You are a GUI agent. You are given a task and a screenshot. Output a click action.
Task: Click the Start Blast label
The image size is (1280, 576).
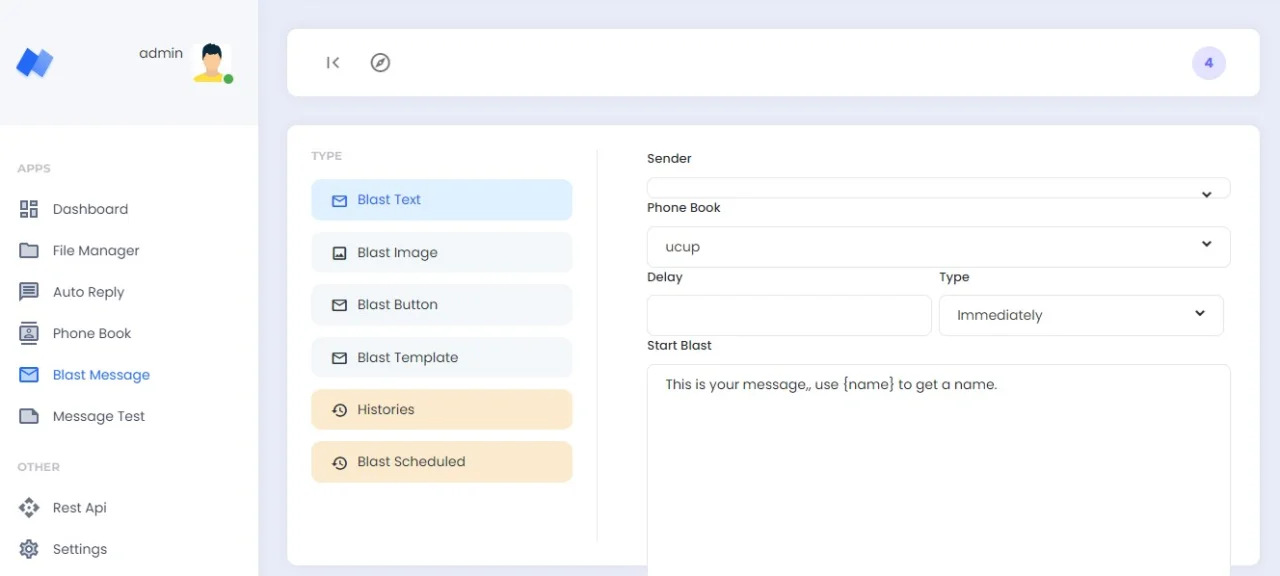coord(679,345)
